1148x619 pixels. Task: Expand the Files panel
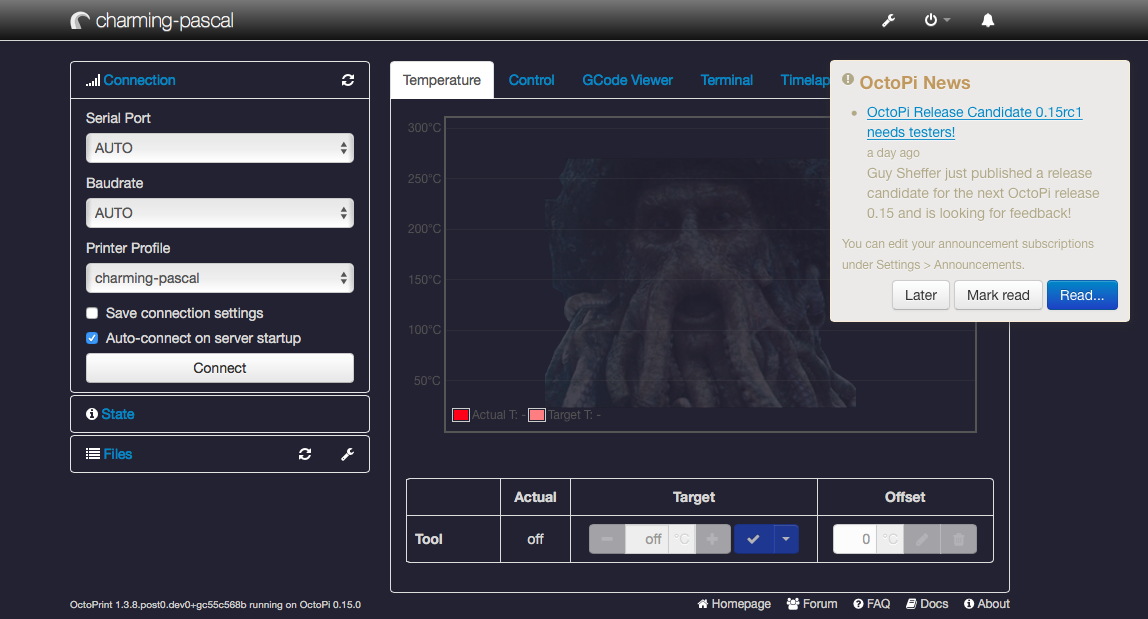(118, 454)
